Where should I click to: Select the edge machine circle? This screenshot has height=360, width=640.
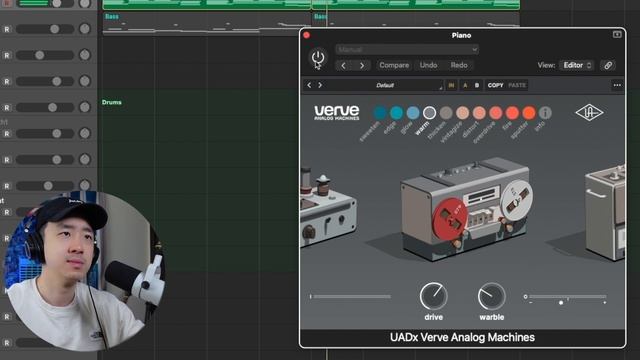(396, 113)
